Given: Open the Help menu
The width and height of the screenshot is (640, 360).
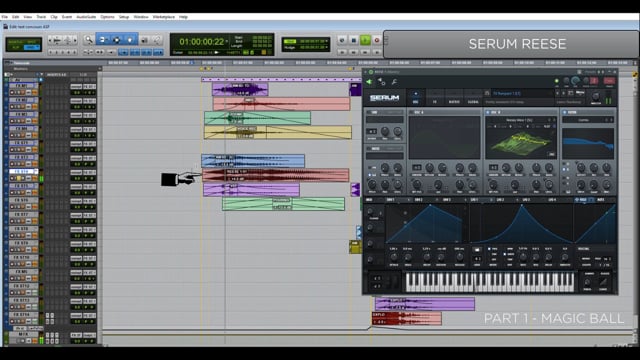Looking at the screenshot, I should [183, 17].
